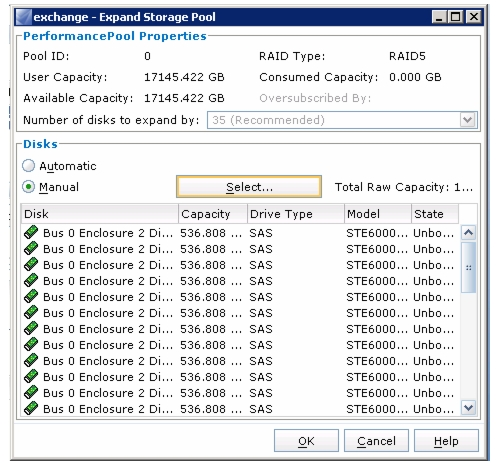The height and width of the screenshot is (463, 499).
Task: Open Help for this dialog
Action: [x=446, y=441]
